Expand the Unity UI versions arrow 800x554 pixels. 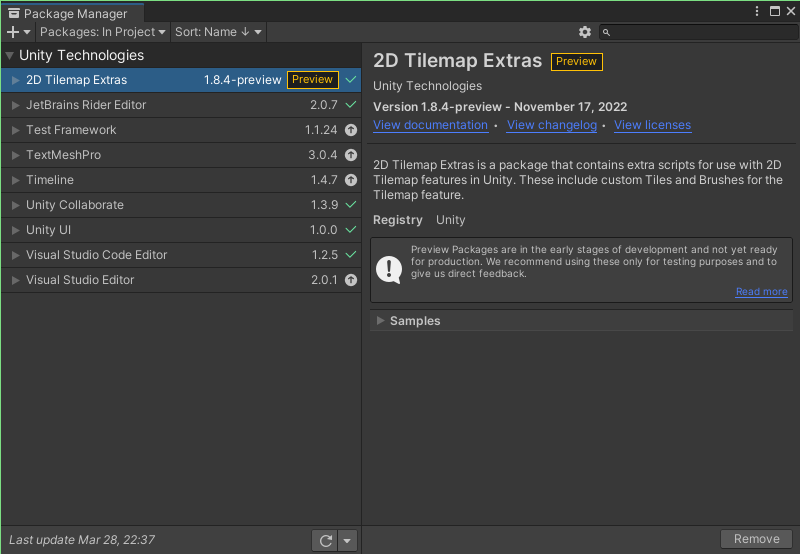[x=15, y=230]
